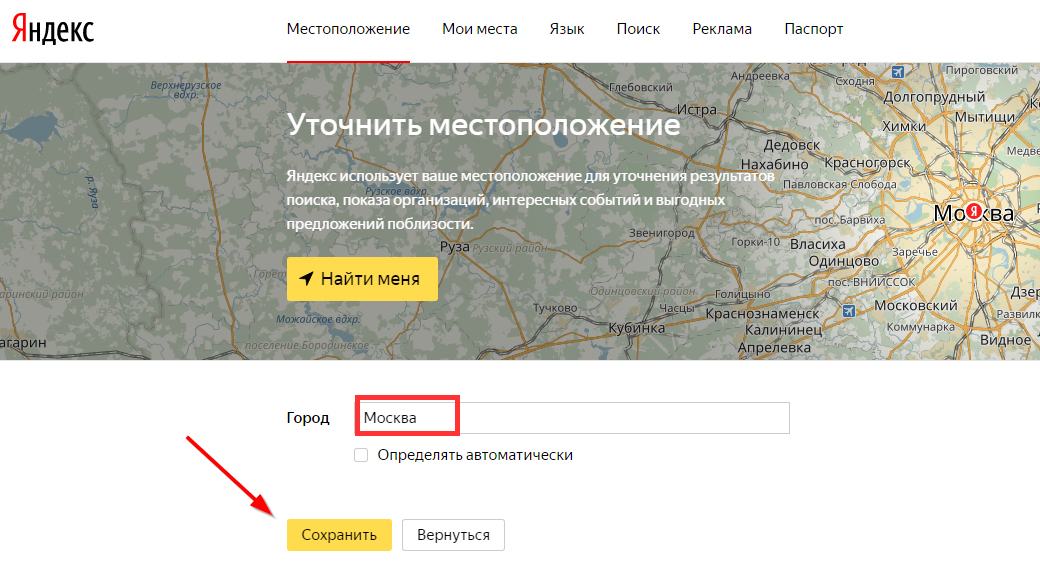
Task: Click the Долгопрудный label on the map
Action: [935, 97]
